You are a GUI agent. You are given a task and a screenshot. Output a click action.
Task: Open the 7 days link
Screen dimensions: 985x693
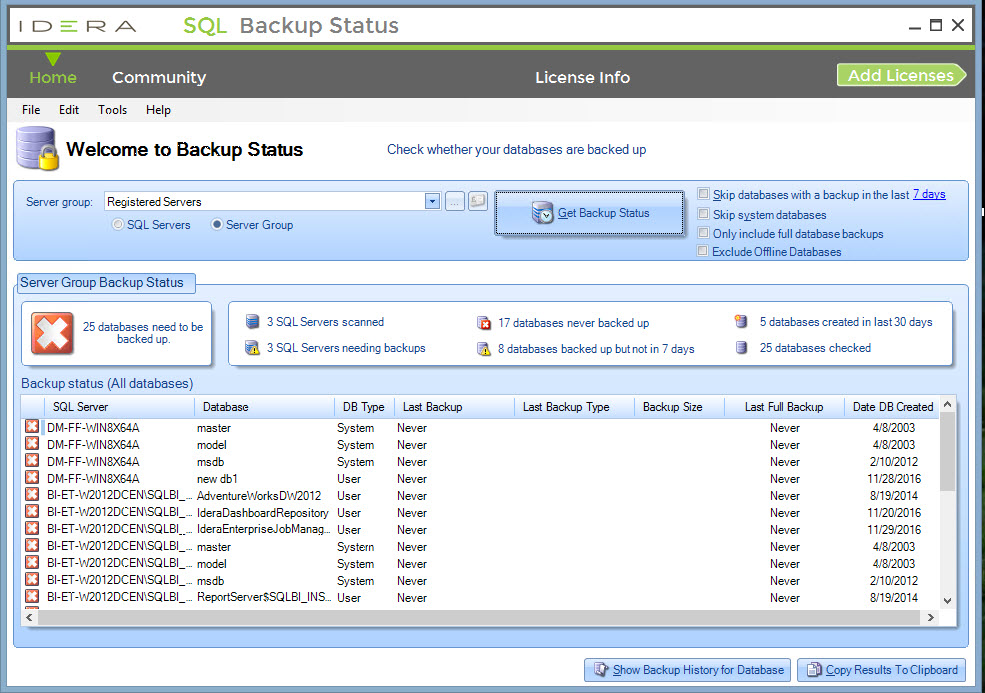click(x=929, y=194)
